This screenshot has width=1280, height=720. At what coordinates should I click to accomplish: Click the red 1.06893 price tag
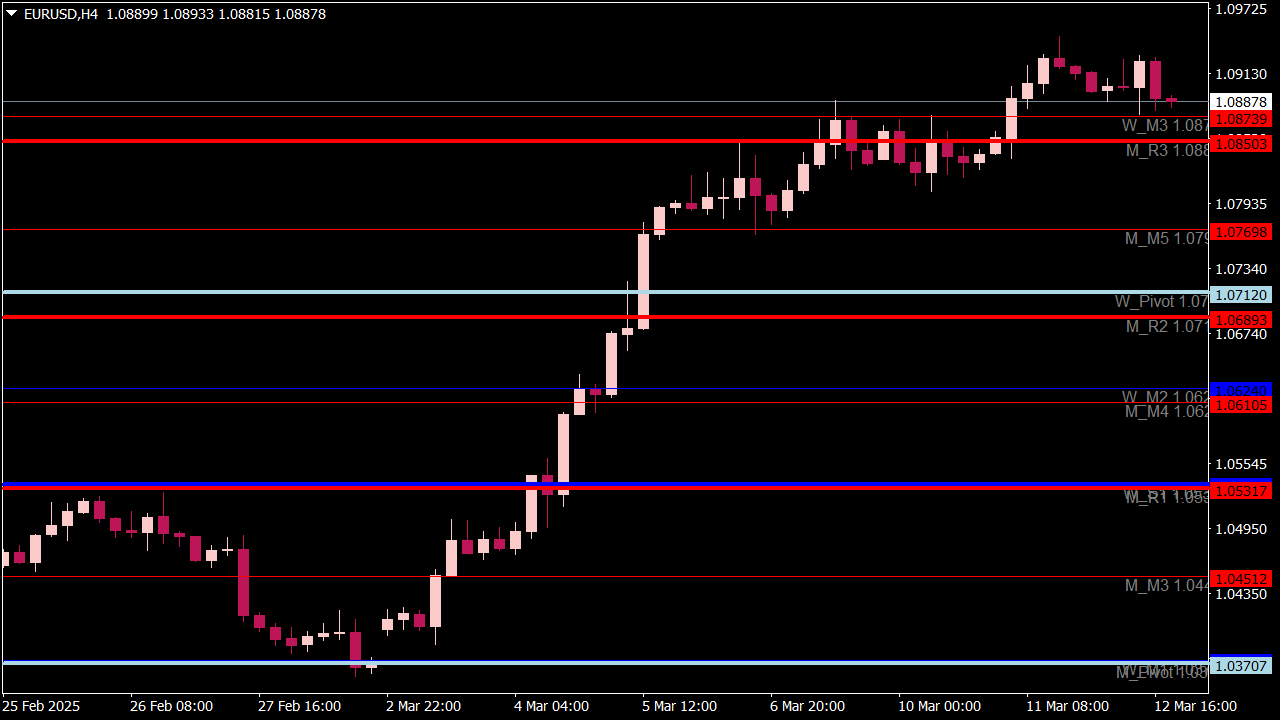click(x=1240, y=320)
